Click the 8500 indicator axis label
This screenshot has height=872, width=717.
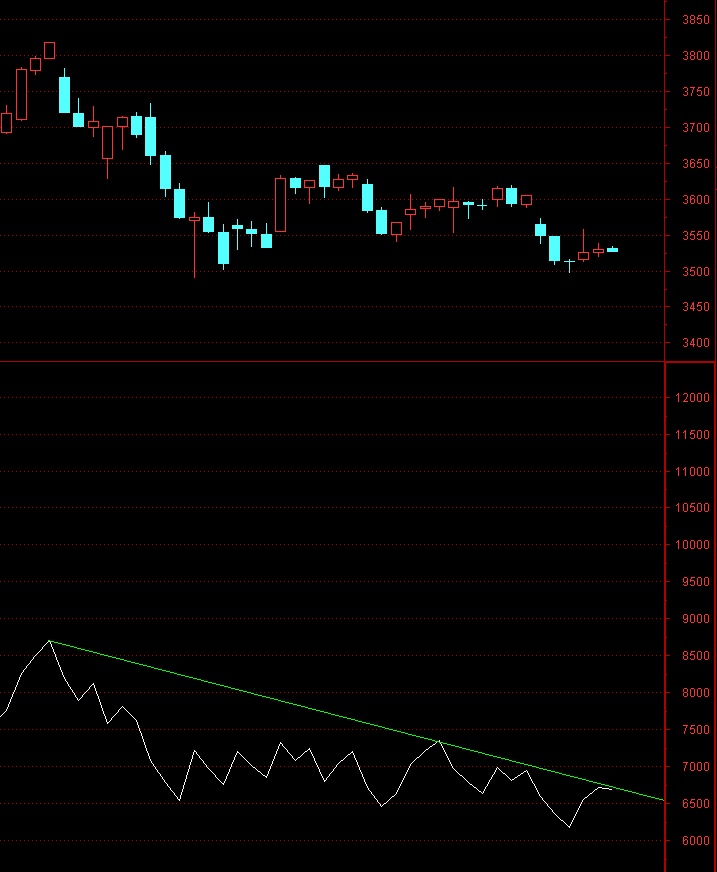[696, 656]
